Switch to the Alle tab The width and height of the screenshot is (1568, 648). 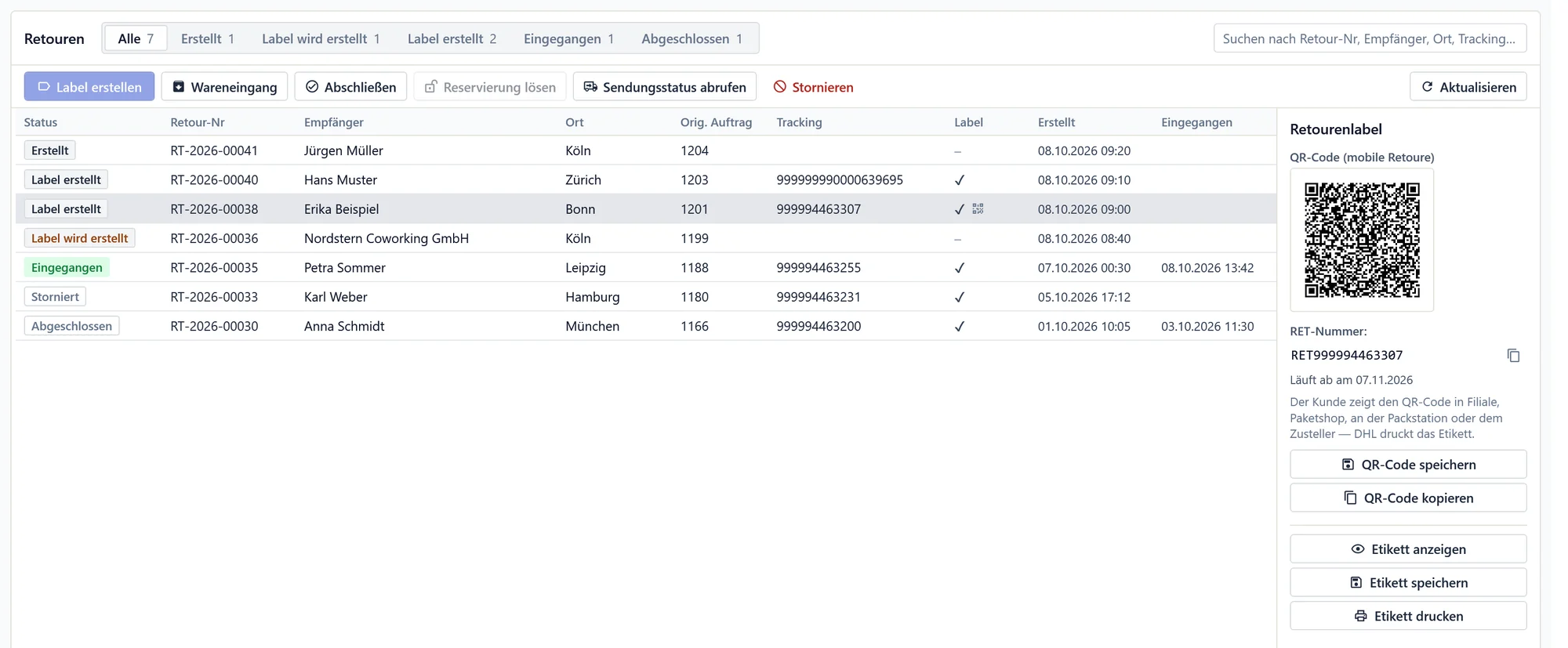(136, 38)
